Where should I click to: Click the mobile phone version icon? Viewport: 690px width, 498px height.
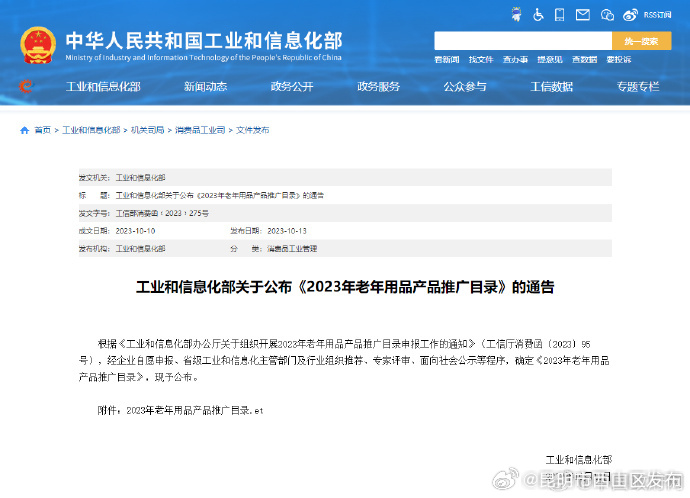tap(559, 15)
